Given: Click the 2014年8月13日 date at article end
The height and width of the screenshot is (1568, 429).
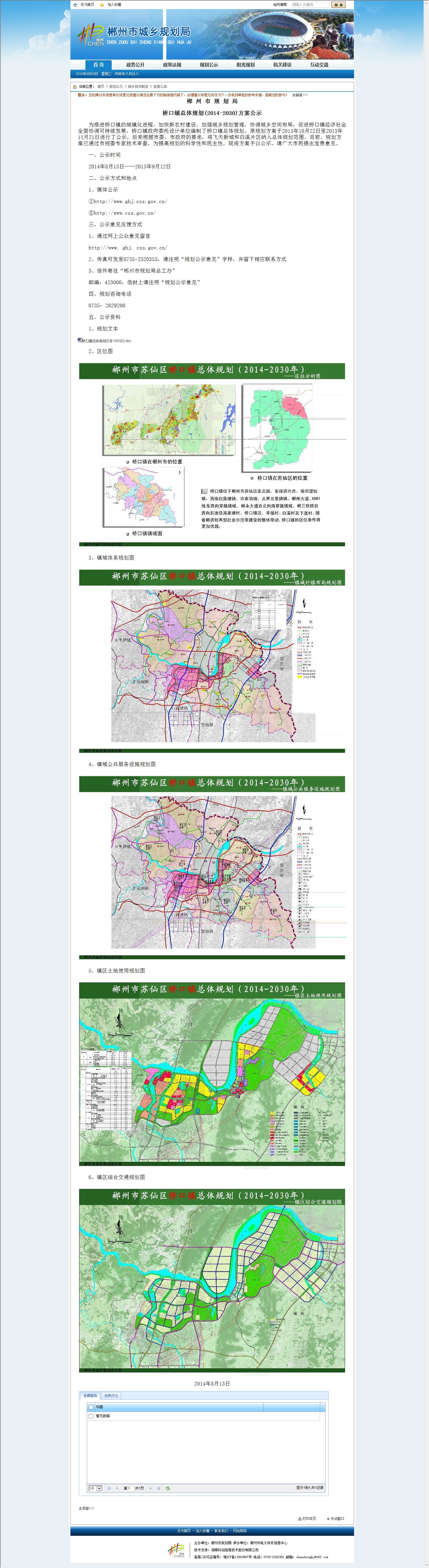Looking at the screenshot, I should click(212, 1384).
